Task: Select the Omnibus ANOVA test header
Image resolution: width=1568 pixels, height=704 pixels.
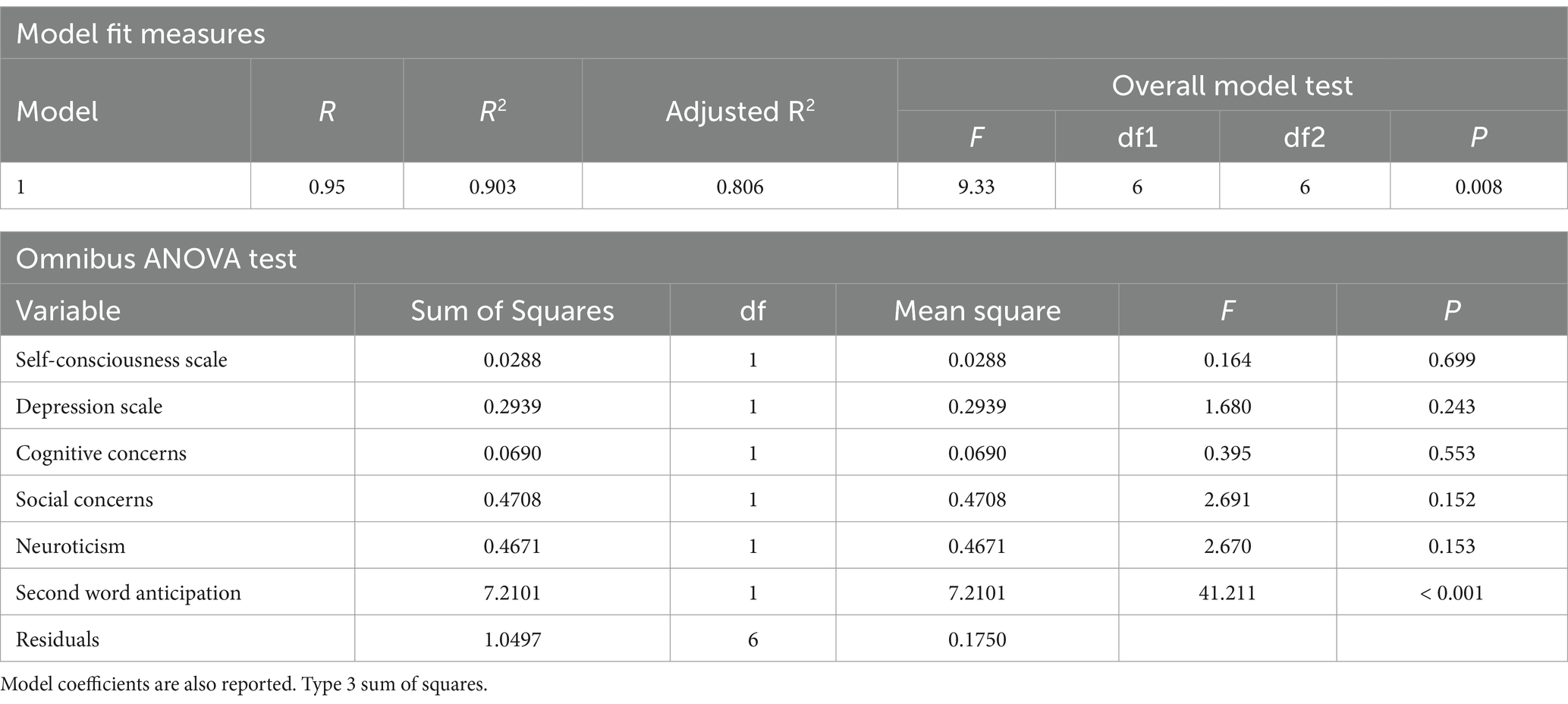Action: tap(156, 259)
